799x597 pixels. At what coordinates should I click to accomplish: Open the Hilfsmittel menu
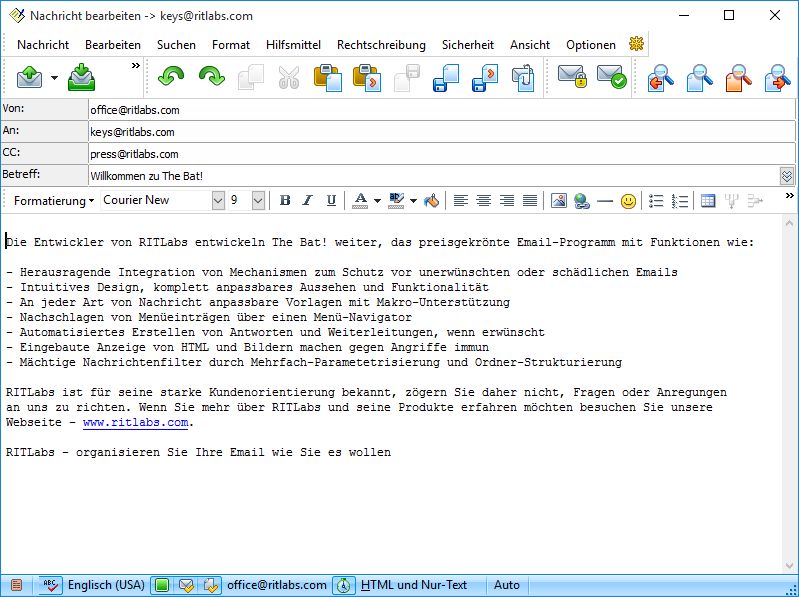click(x=293, y=45)
